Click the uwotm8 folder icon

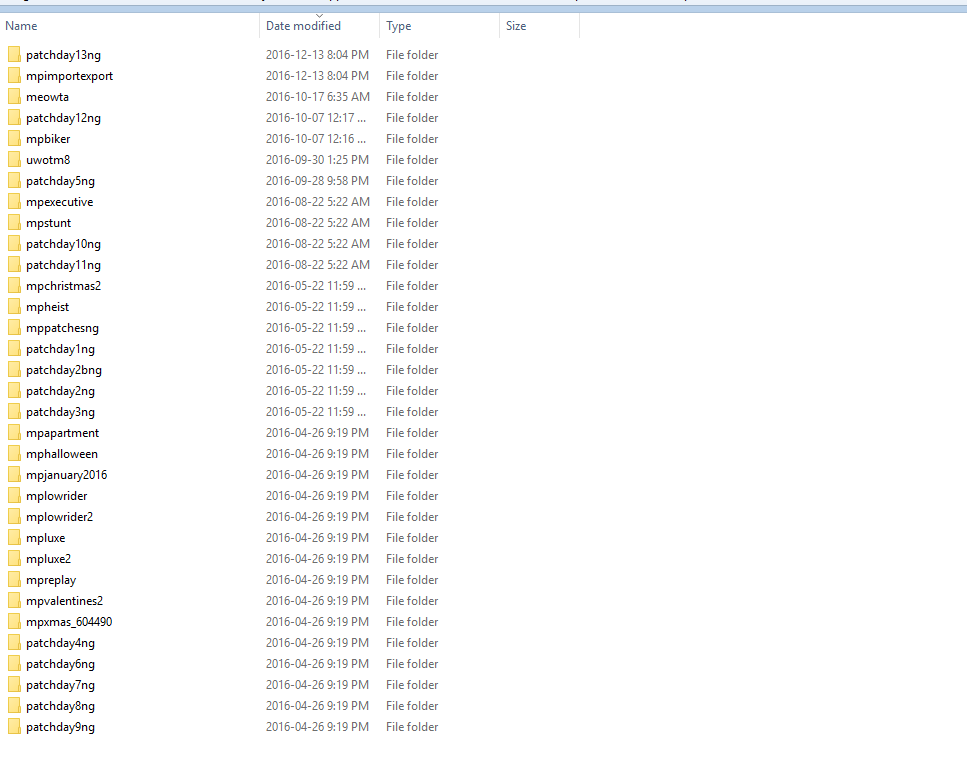(14, 160)
